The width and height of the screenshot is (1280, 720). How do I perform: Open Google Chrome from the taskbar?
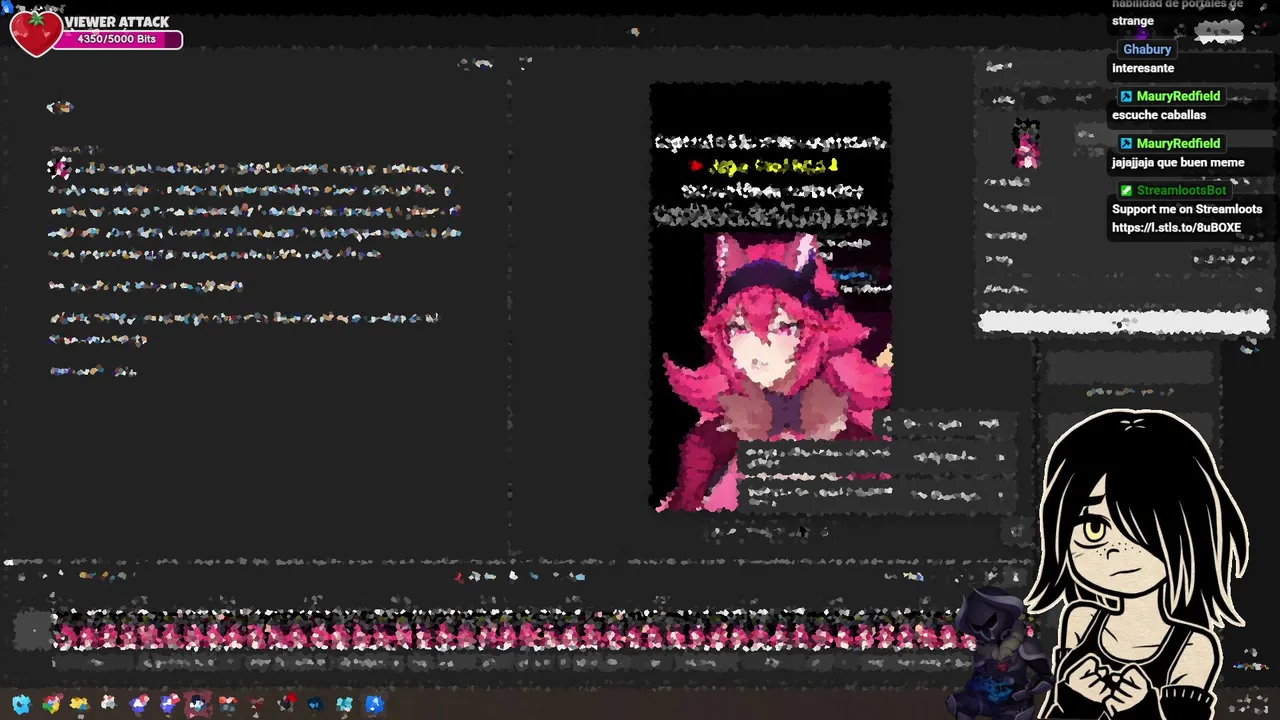click(x=51, y=704)
